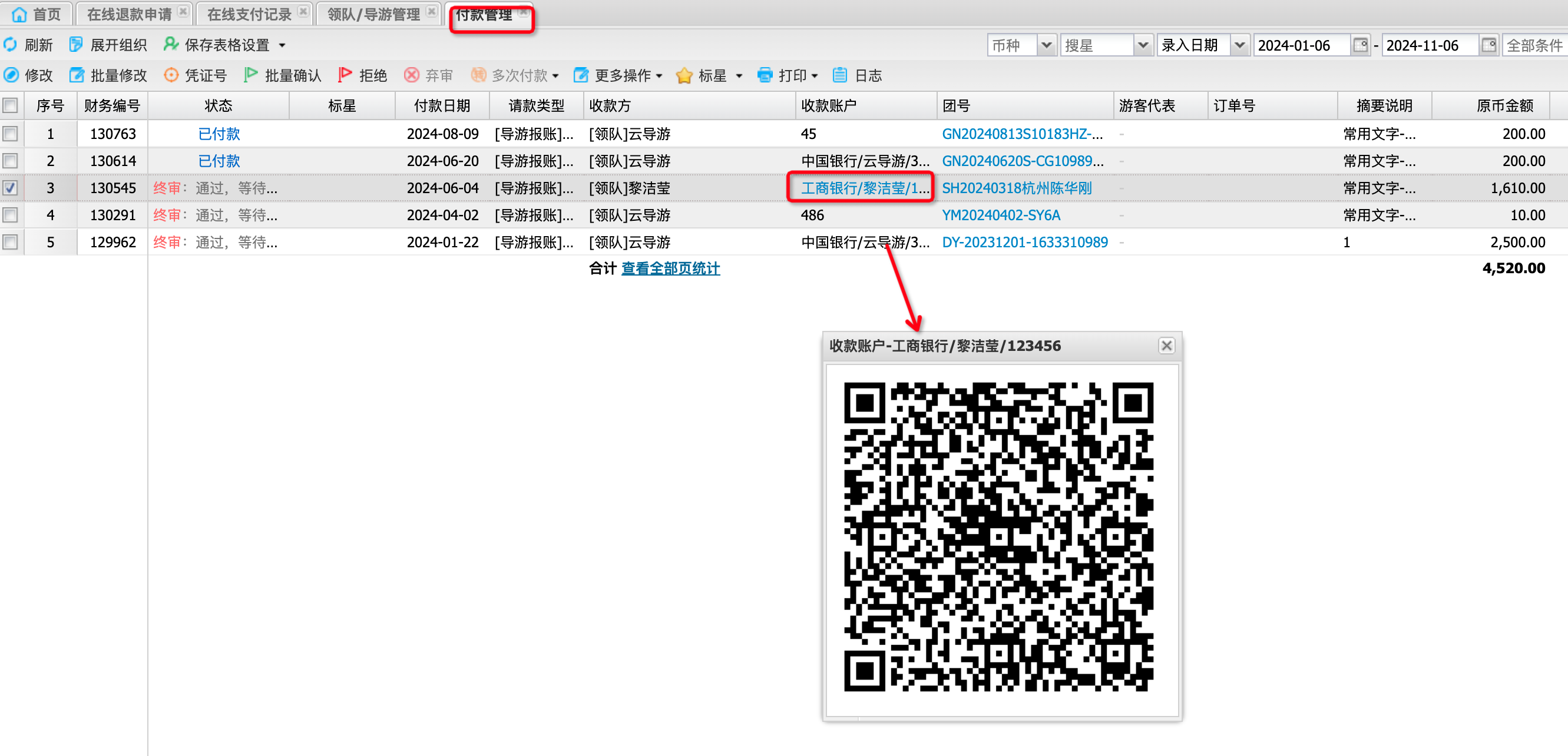Image resolution: width=1568 pixels, height=756 pixels.
Task: Click 已付款 status in row 130763
Action: (219, 134)
